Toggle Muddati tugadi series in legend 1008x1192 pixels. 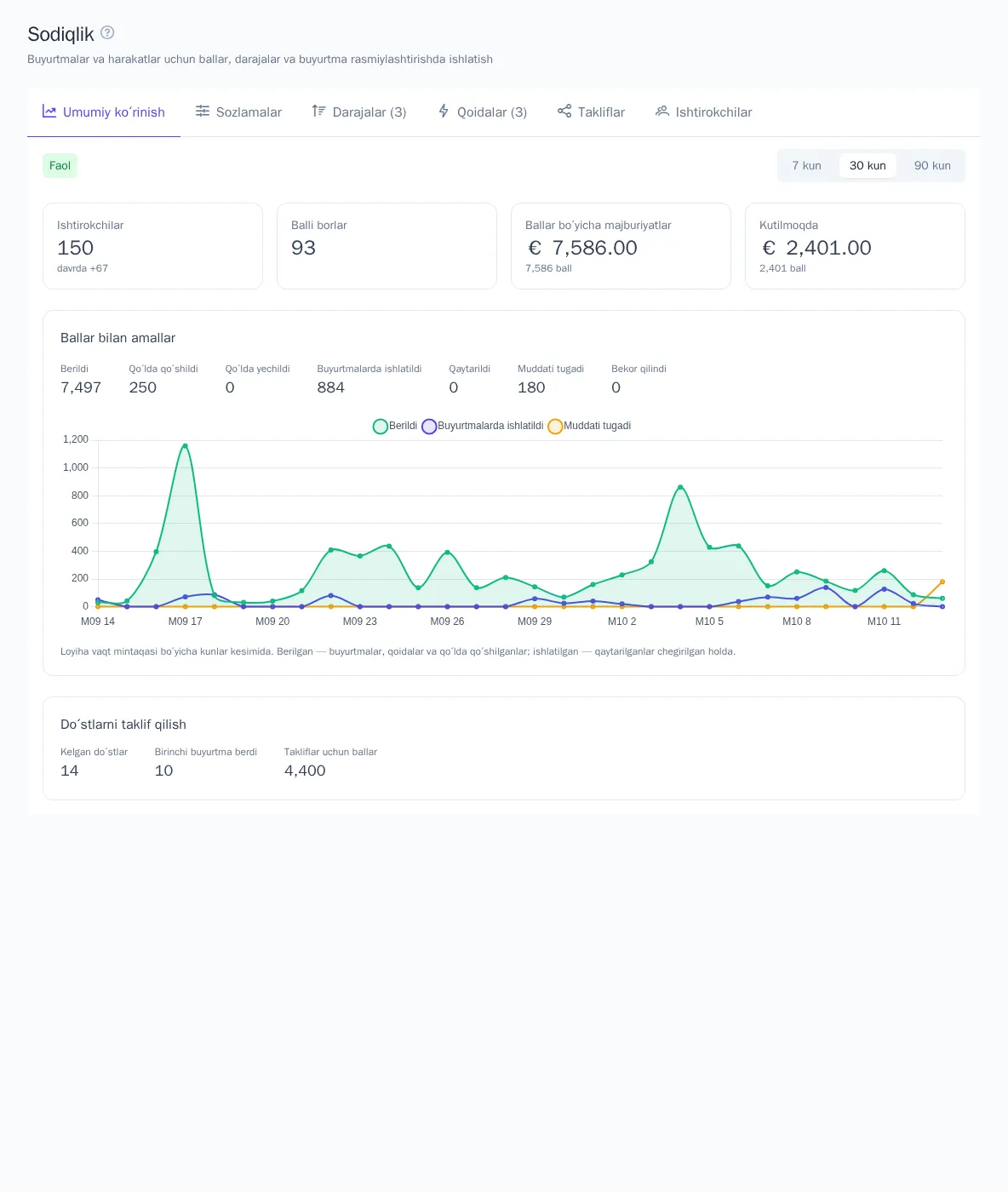click(x=589, y=426)
